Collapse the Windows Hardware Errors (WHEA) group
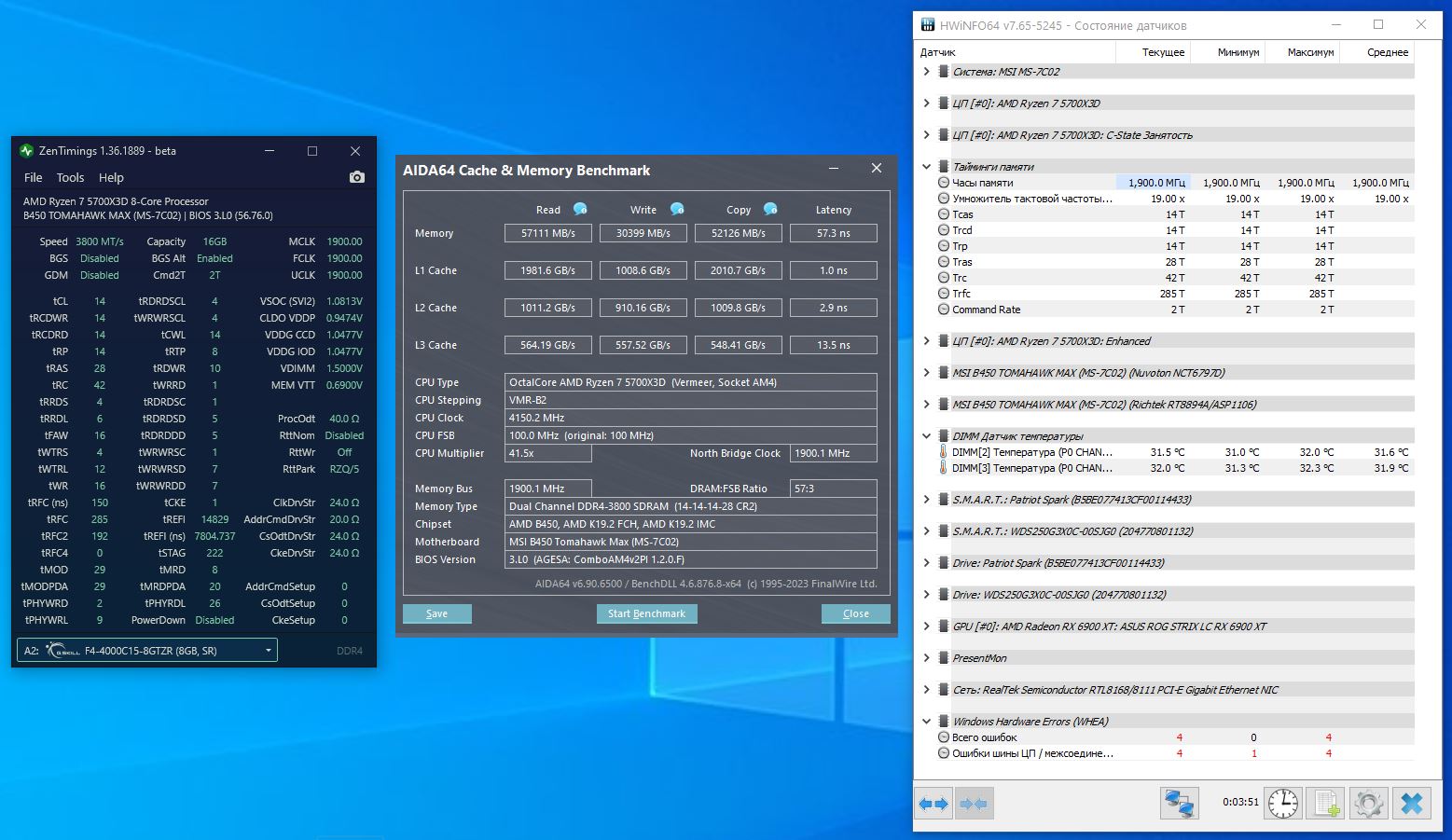Viewport: 1452px width, 840px height. coord(926,722)
